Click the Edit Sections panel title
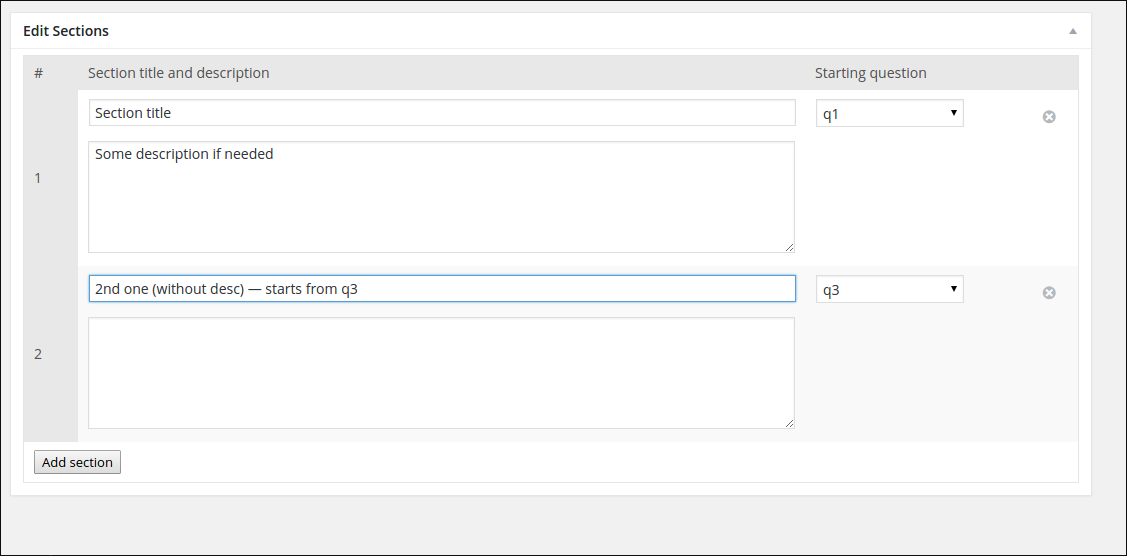This screenshot has height=556, width=1127. (x=66, y=31)
